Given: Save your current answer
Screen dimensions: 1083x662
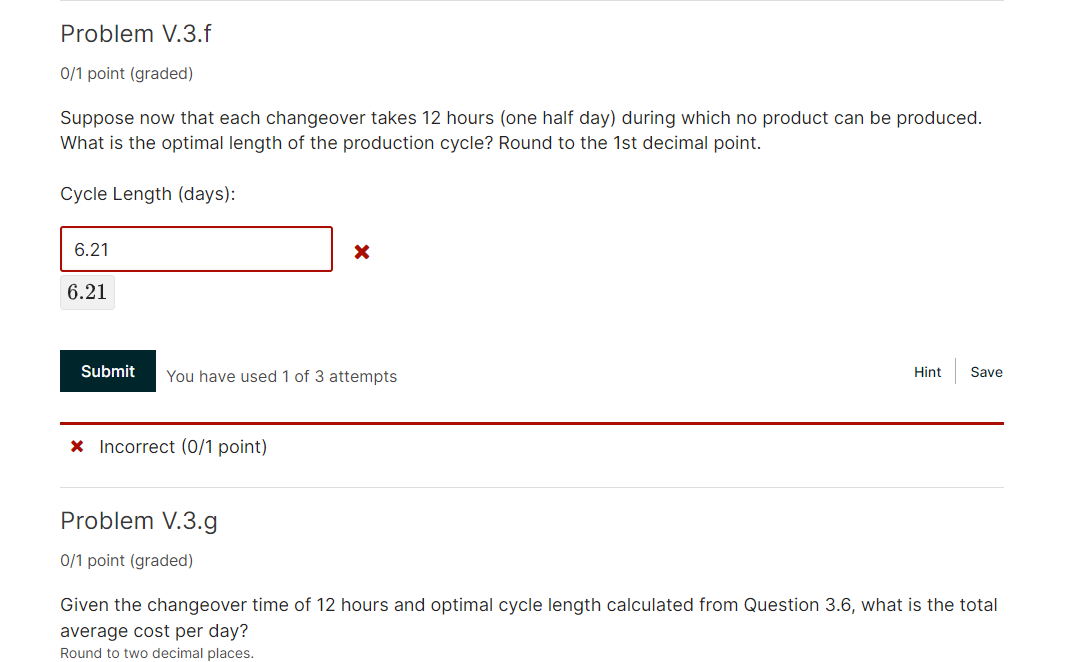Looking at the screenshot, I should 986,371.
